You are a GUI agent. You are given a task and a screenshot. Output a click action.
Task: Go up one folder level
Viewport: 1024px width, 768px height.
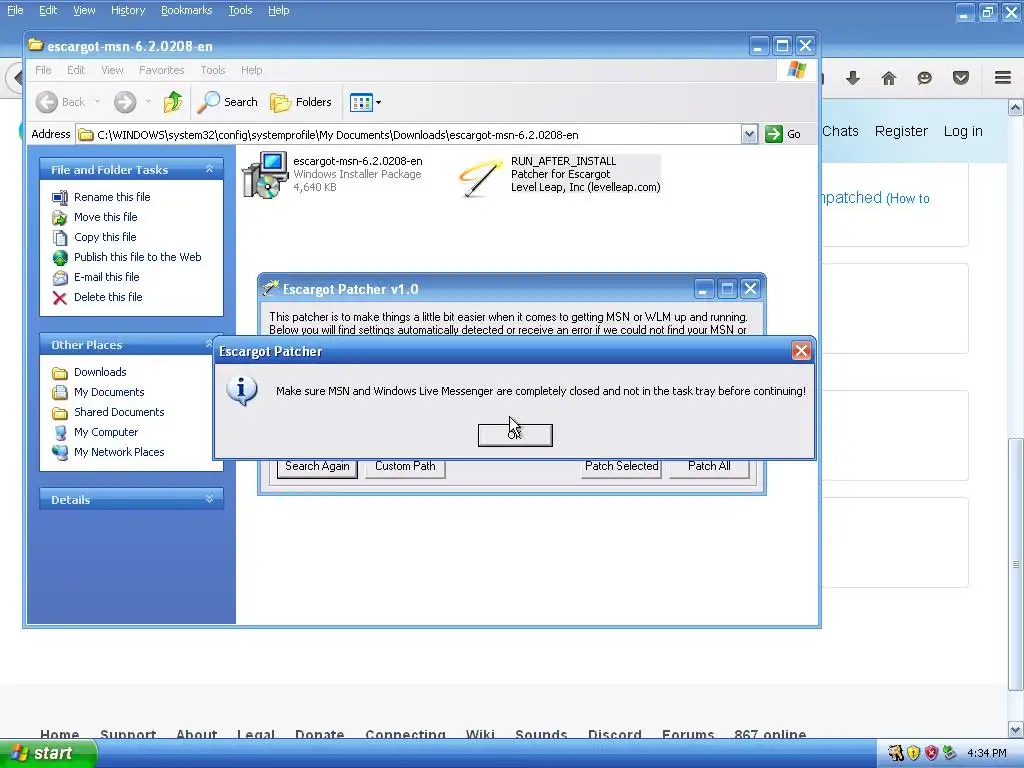pos(173,102)
